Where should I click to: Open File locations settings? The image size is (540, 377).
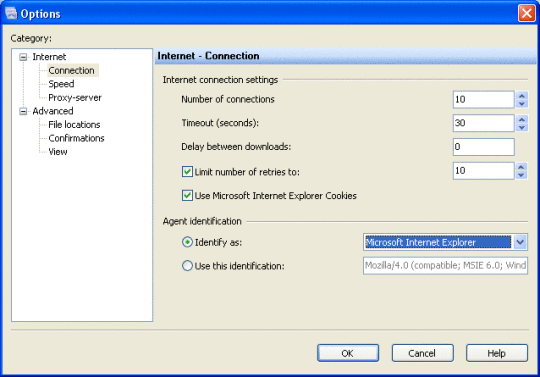(x=74, y=124)
